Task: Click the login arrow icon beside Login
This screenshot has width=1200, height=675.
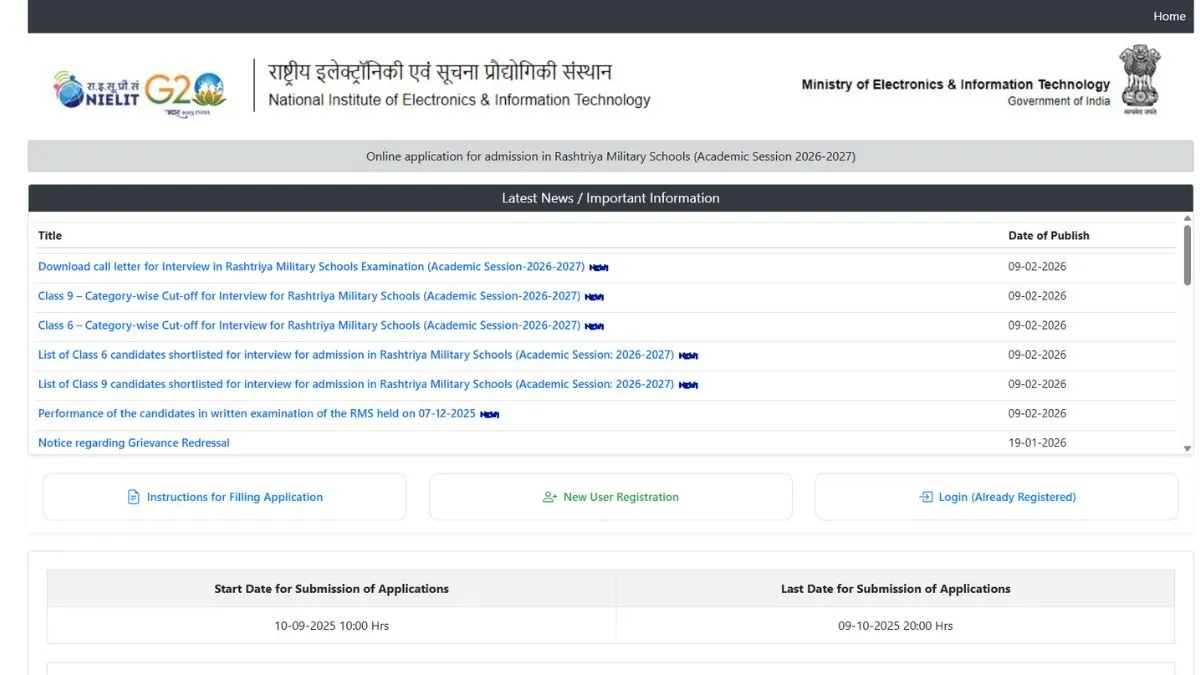Action: 925,497
